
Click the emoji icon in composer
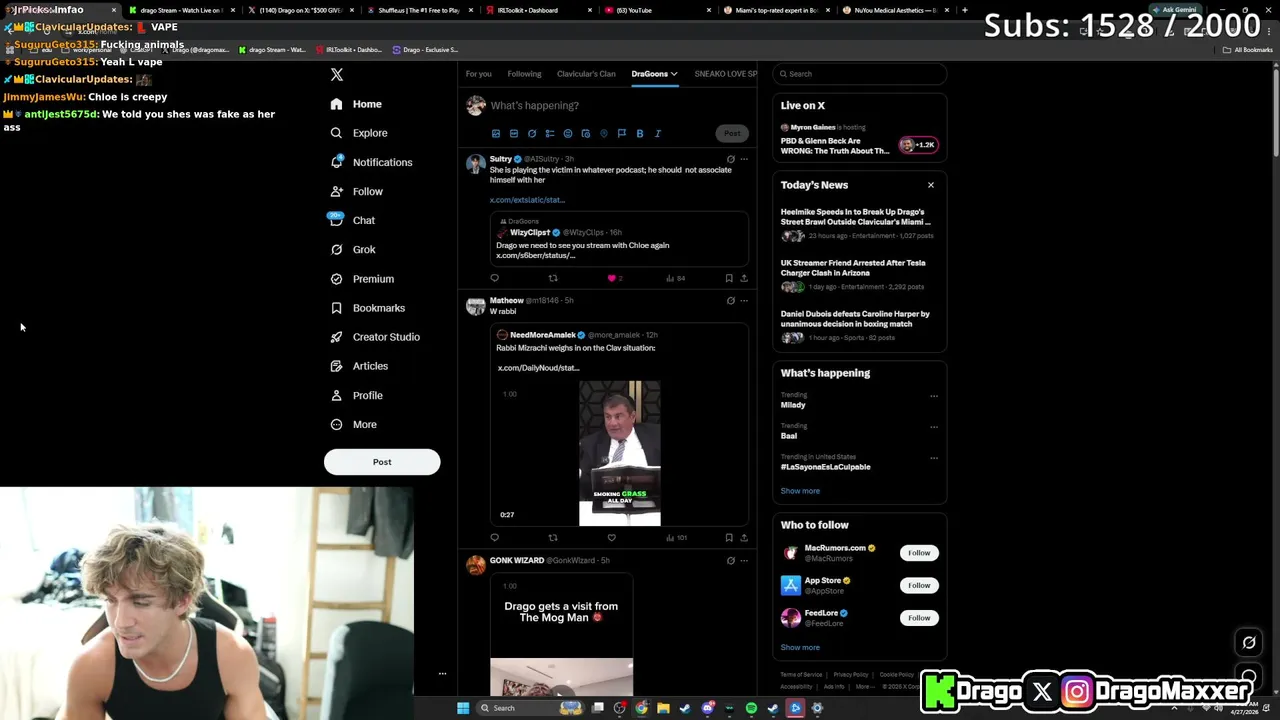pos(568,134)
